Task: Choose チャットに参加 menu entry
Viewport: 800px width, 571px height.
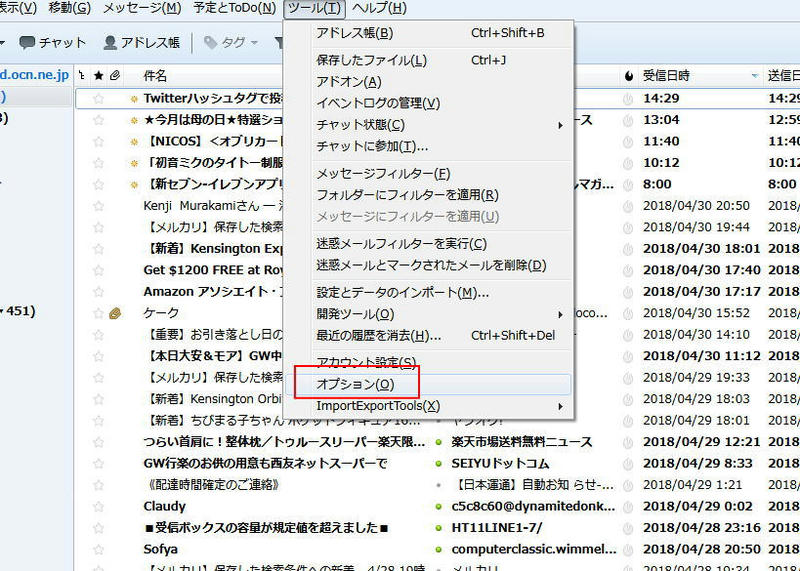Action: tap(428, 146)
